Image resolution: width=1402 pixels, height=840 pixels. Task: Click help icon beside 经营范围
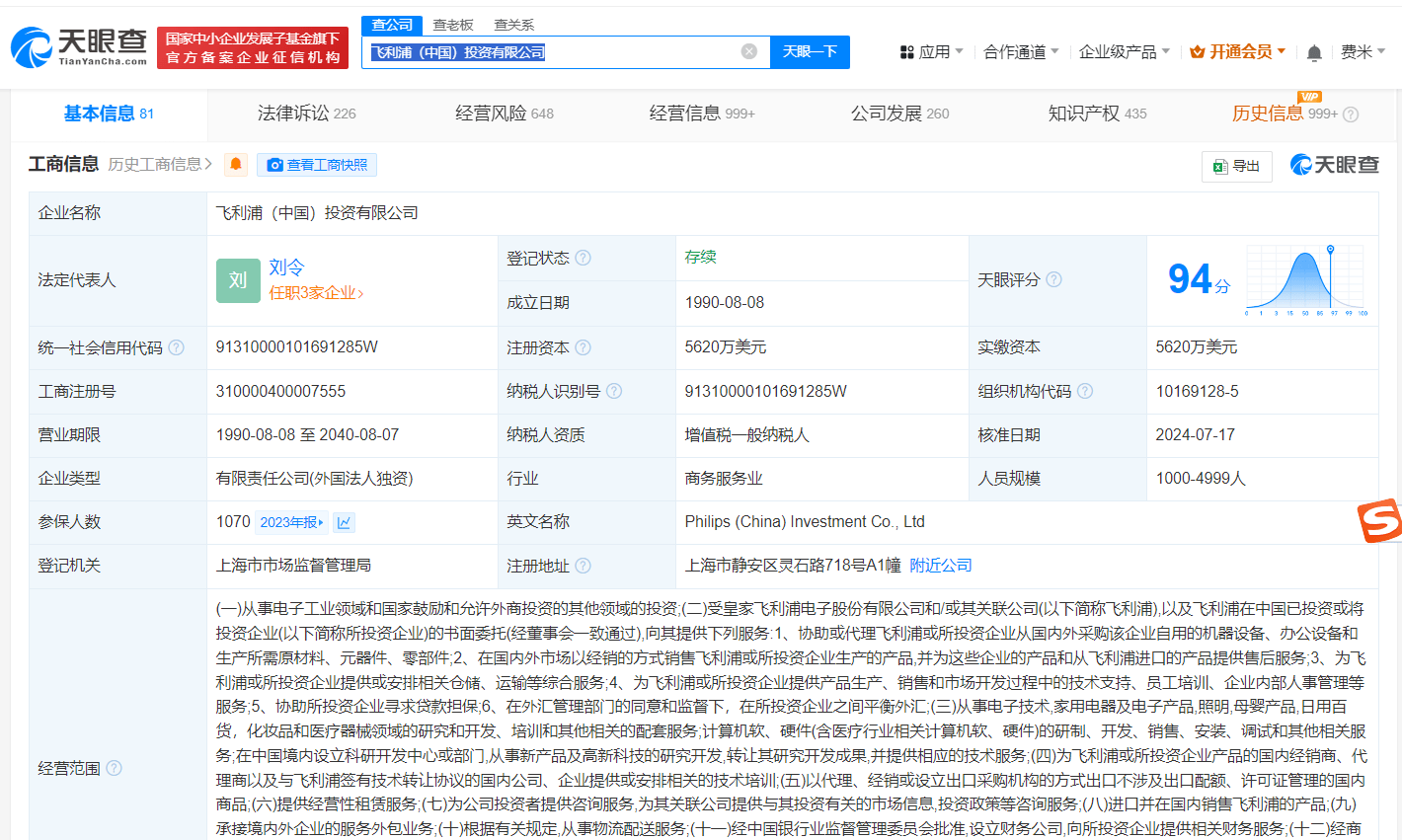[x=115, y=768]
